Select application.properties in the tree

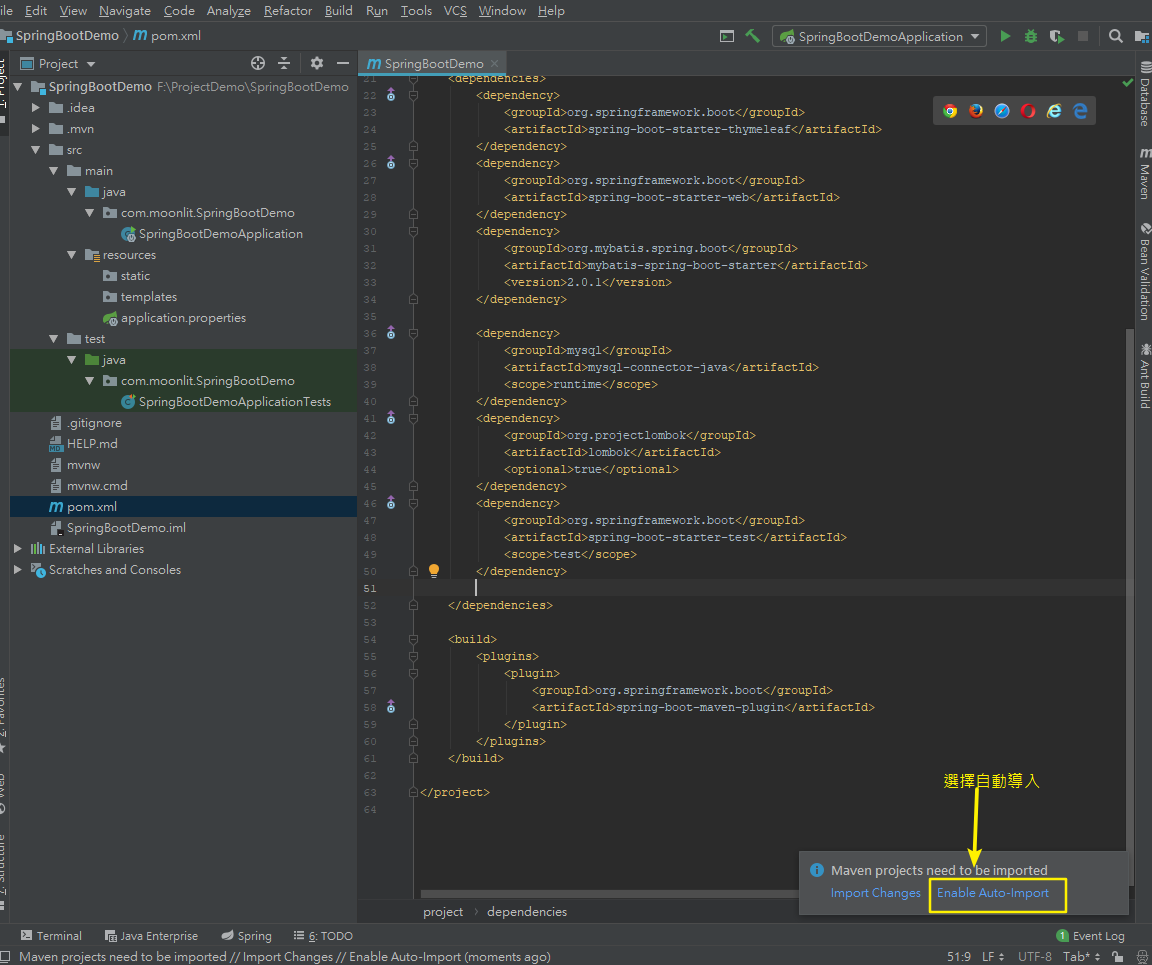pyautogui.click(x=184, y=318)
